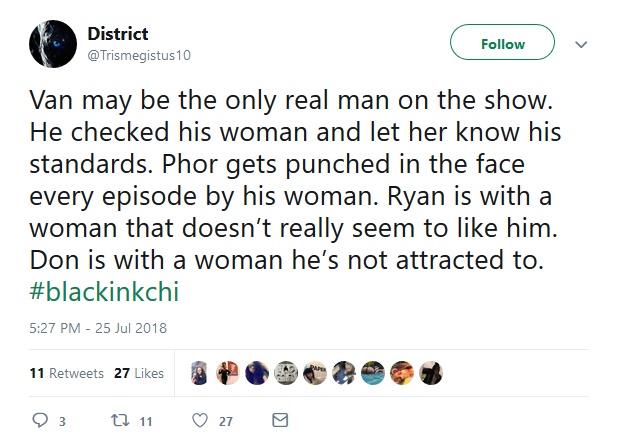Click the reply count number 3

tap(62, 422)
